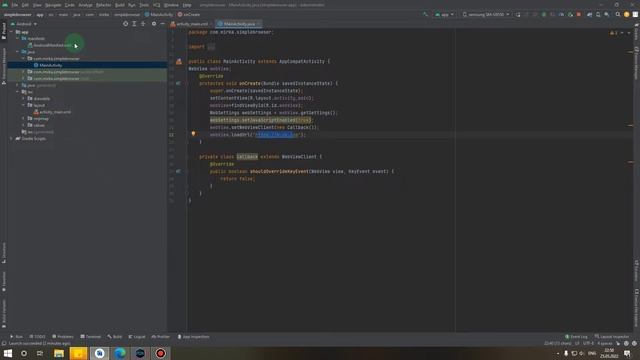
Task: Click the warning indicator at editor top-right
Action: click(x=613, y=33)
